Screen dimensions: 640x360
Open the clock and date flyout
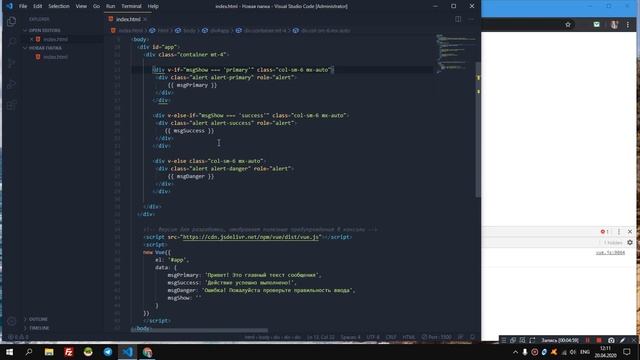(x=606, y=352)
